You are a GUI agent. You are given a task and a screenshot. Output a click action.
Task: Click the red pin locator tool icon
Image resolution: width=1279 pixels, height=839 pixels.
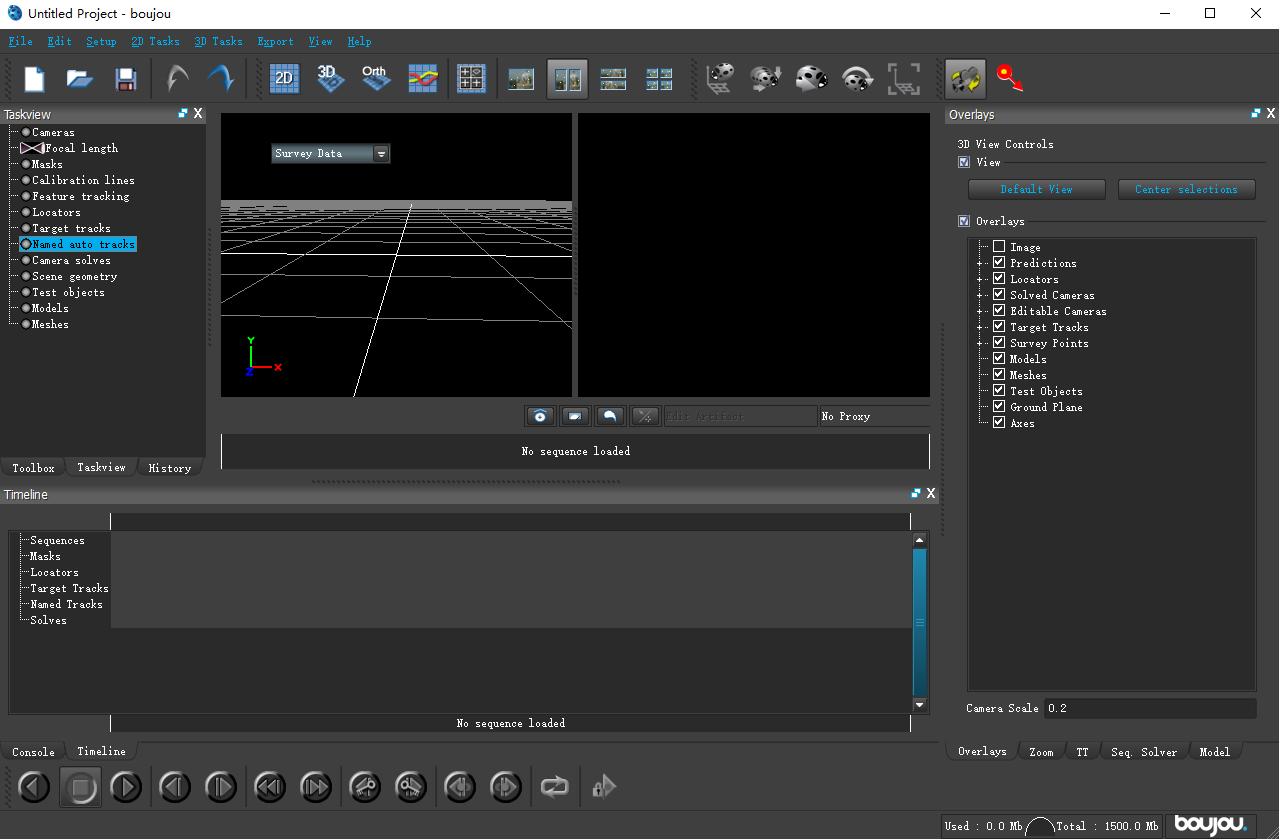click(x=1009, y=79)
